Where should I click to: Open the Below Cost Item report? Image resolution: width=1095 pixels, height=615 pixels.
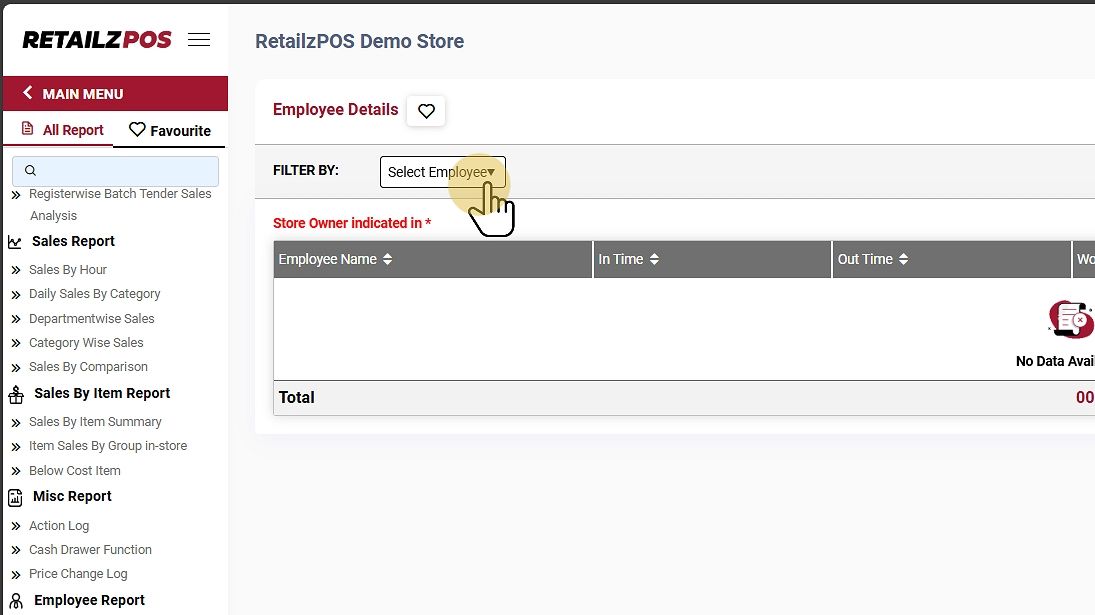coord(74,471)
